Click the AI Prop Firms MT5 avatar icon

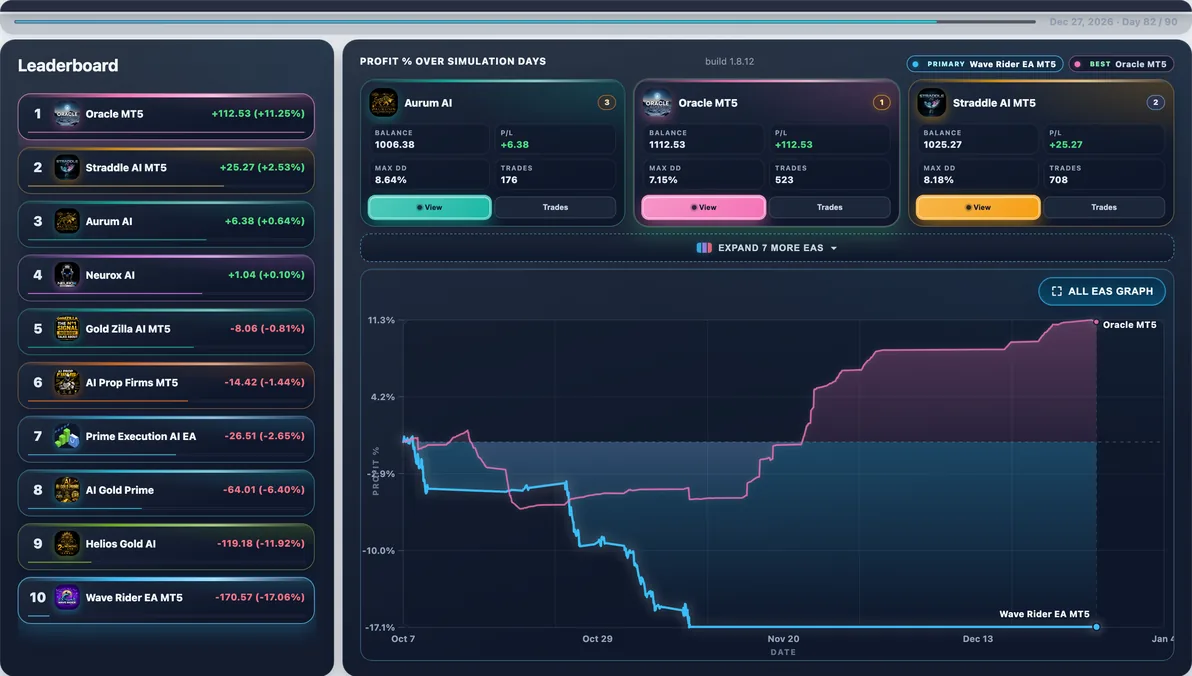67,382
